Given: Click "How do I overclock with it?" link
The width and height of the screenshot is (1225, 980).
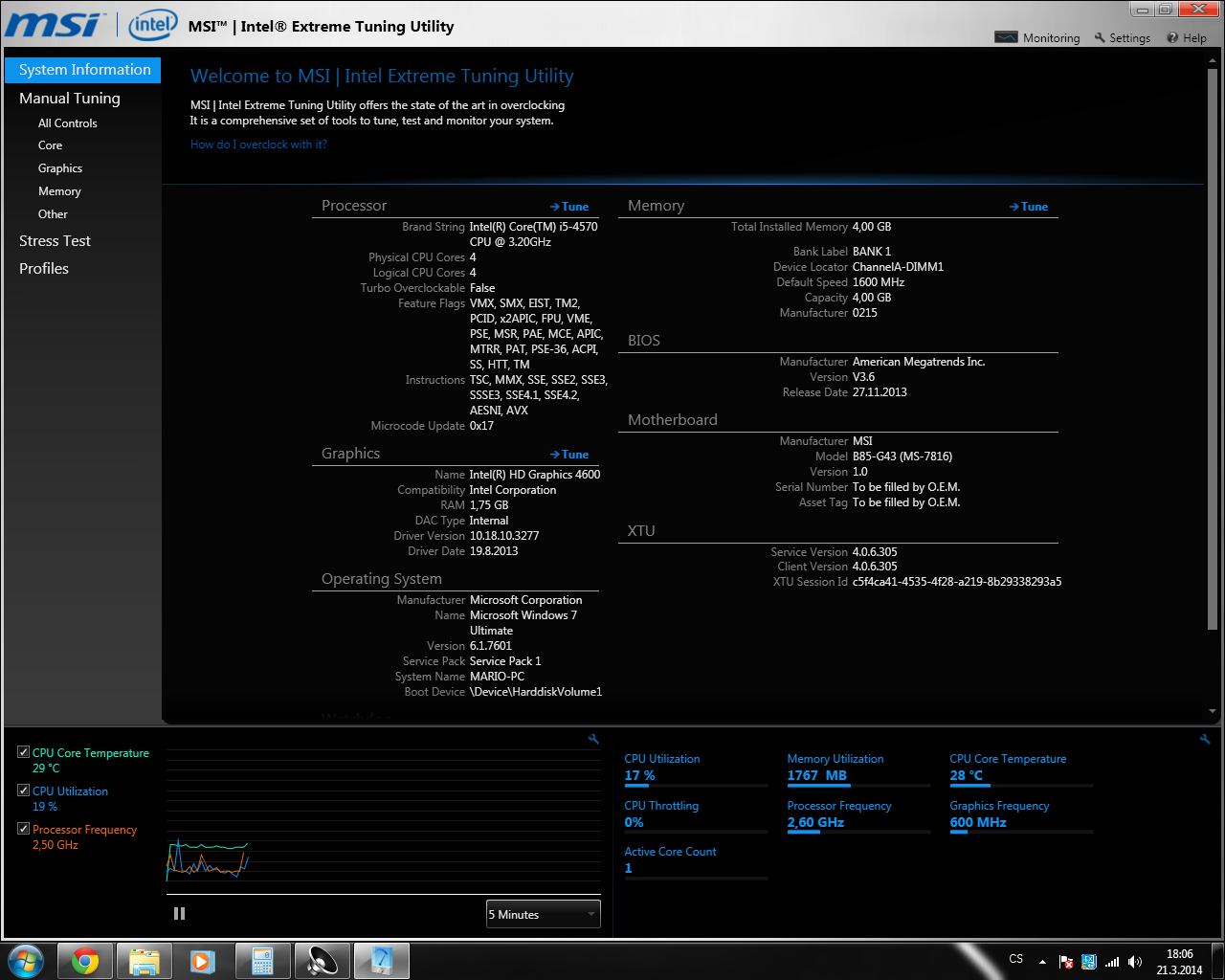Looking at the screenshot, I should pos(258,145).
